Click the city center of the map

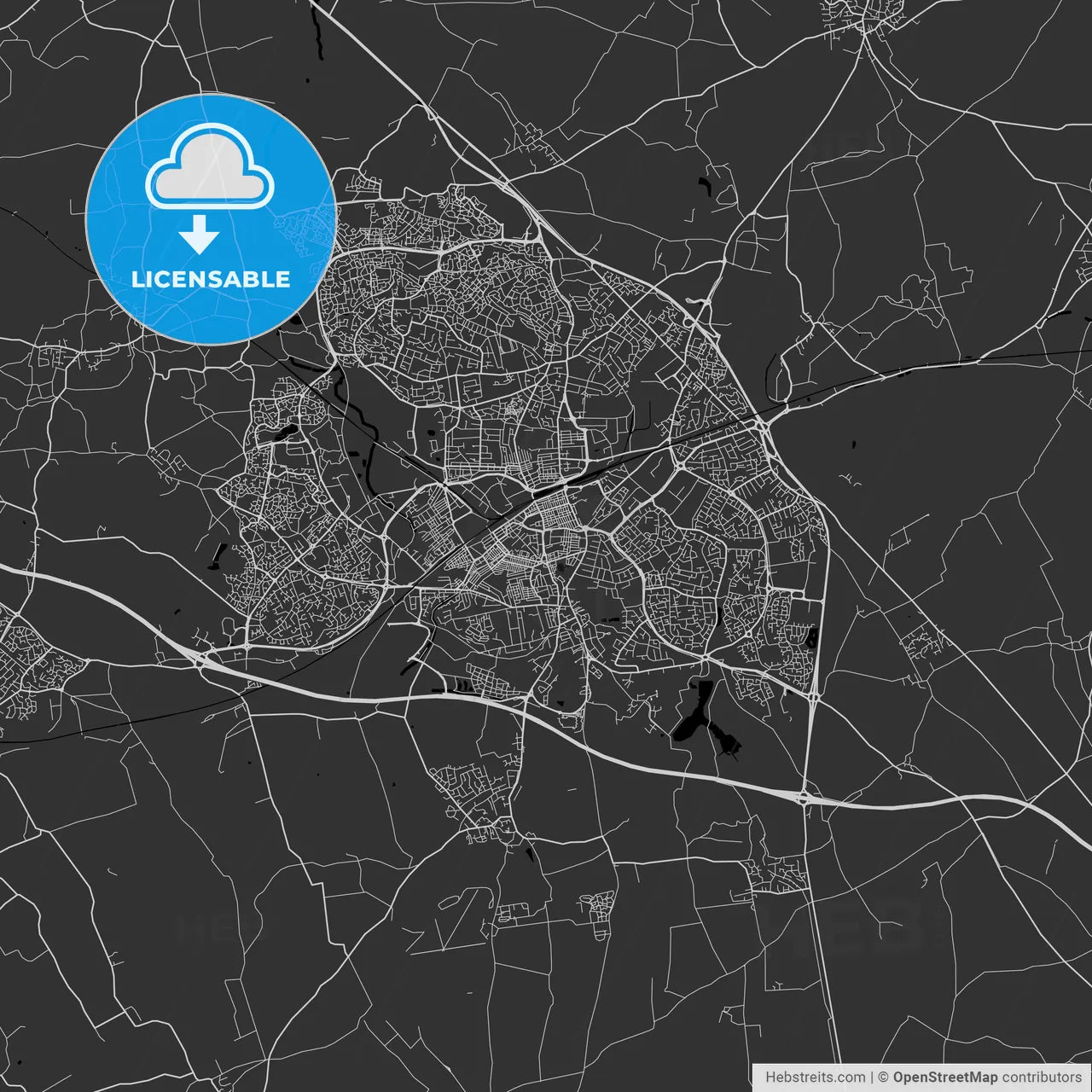(x=555, y=529)
